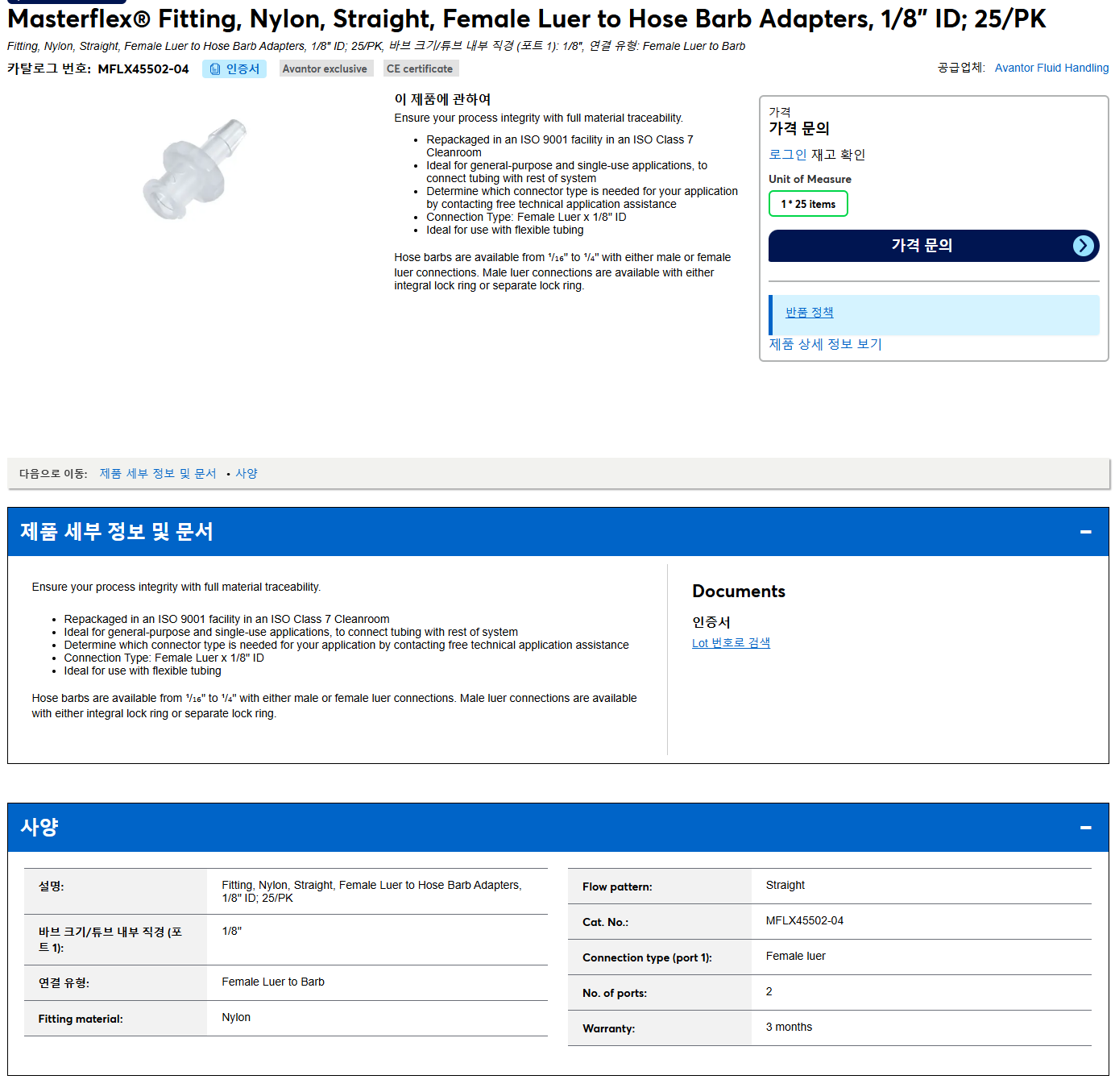The width and height of the screenshot is (1115, 1092).
Task: Collapse the 제품 세부 정보 및 문서 section
Action: pos(1086,532)
